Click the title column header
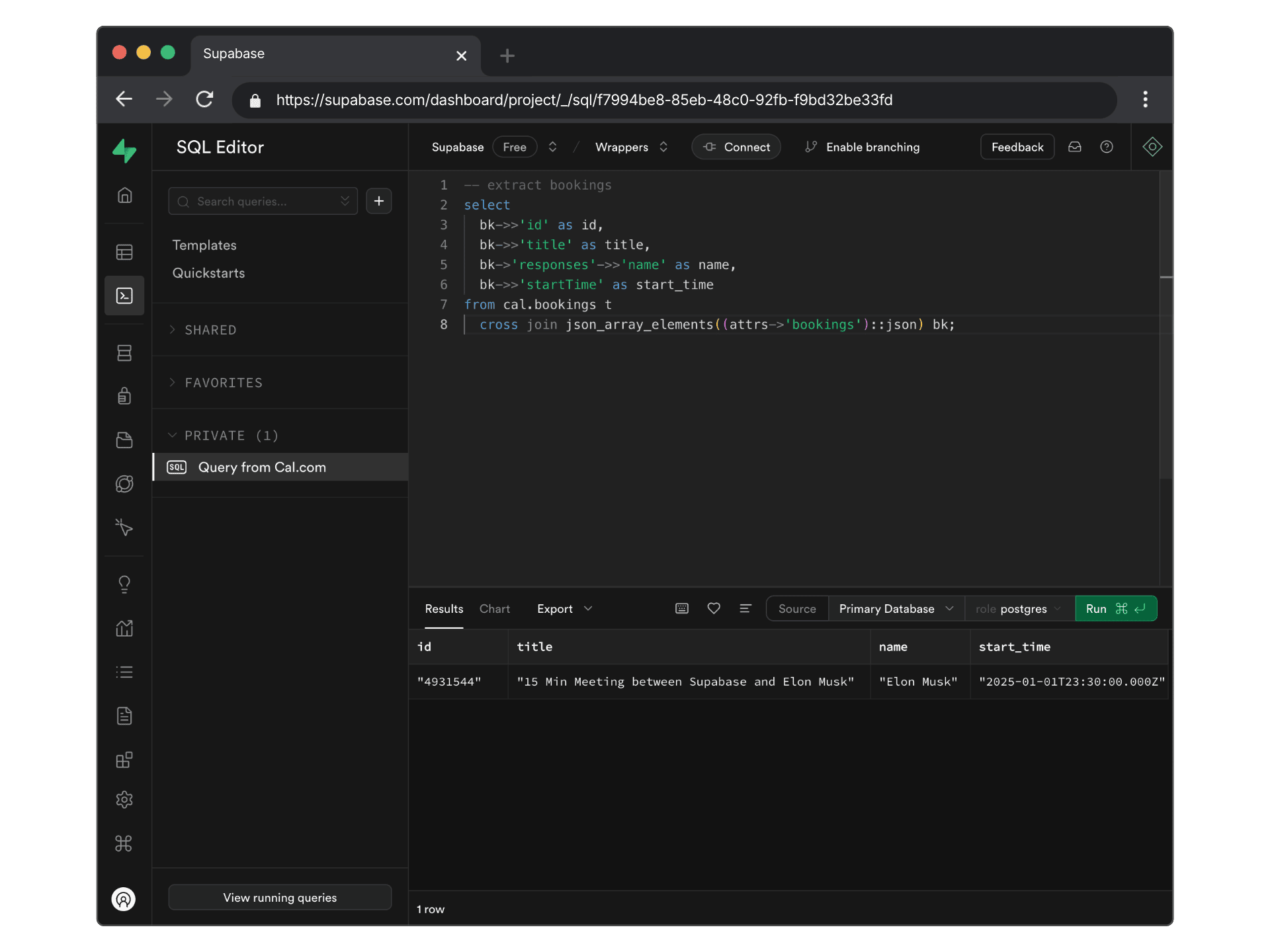This screenshot has width=1270, height=952. click(689, 647)
